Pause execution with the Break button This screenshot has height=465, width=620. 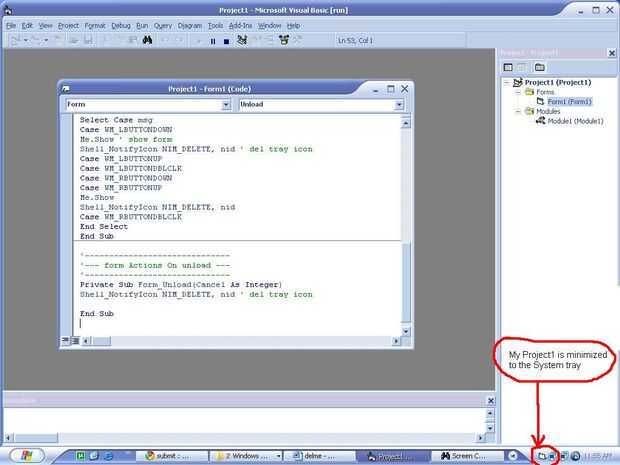213,41
